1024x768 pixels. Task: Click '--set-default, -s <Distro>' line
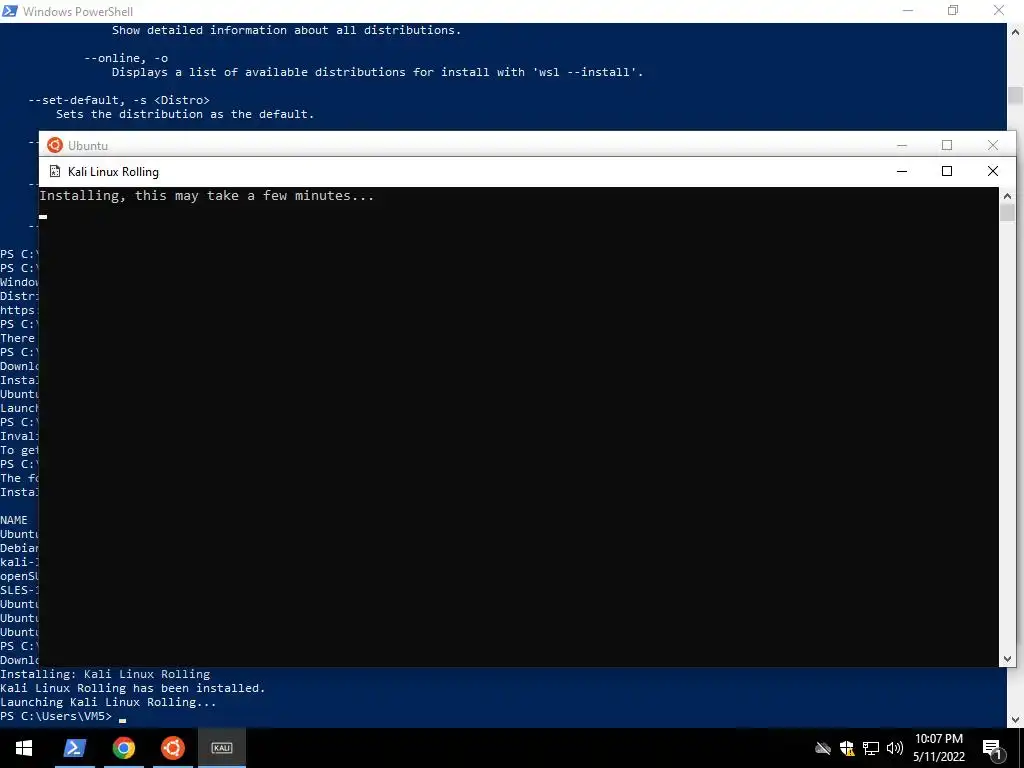119,100
